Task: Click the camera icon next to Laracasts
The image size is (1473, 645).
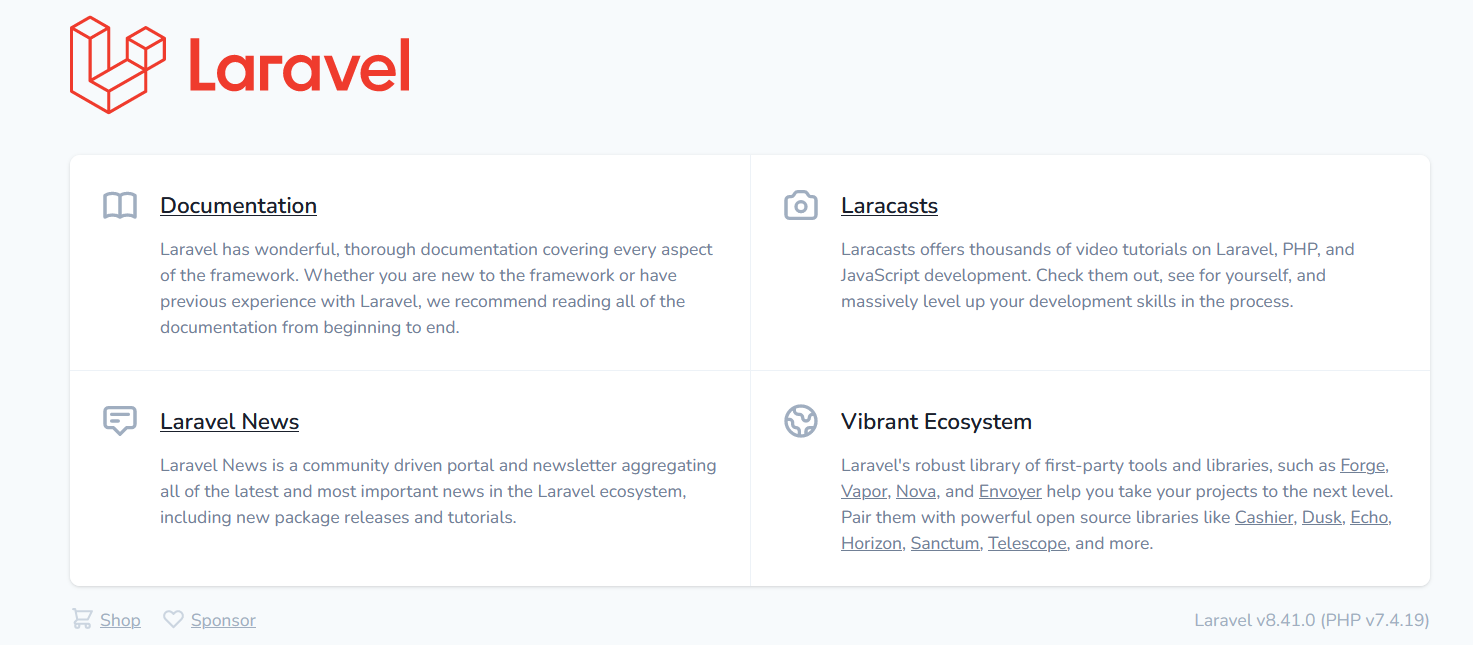Action: click(801, 205)
